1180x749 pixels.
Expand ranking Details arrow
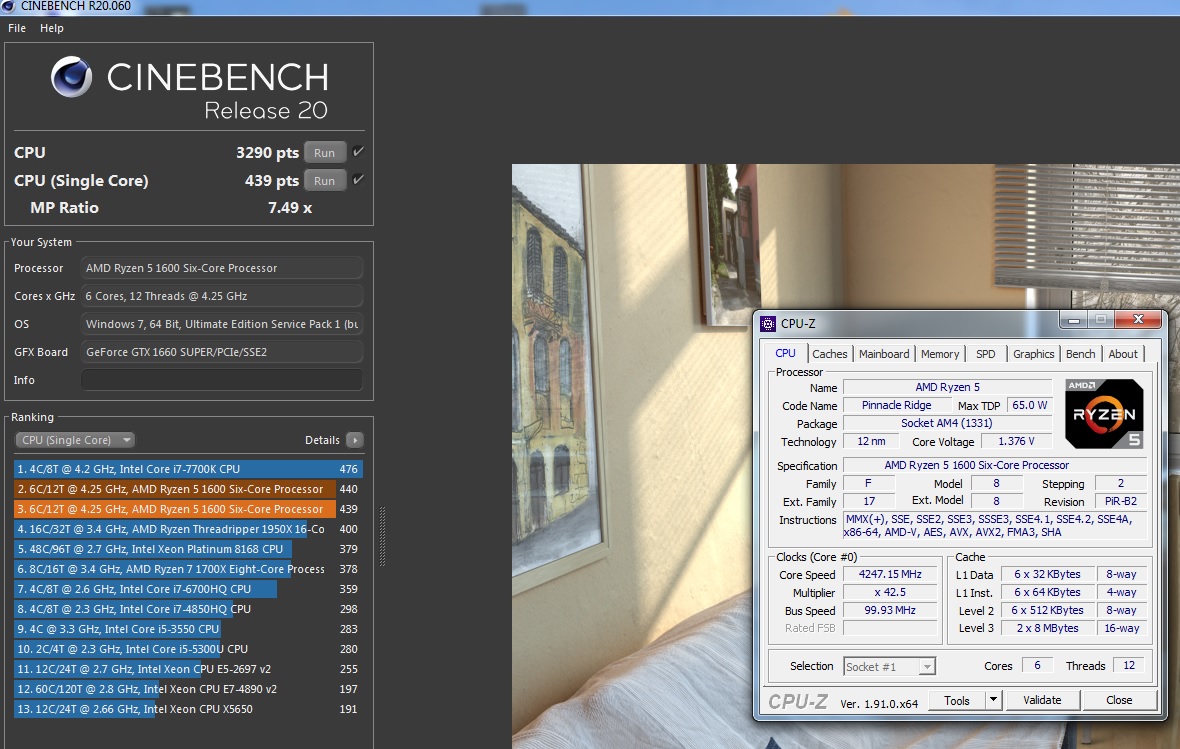pyautogui.click(x=355, y=440)
